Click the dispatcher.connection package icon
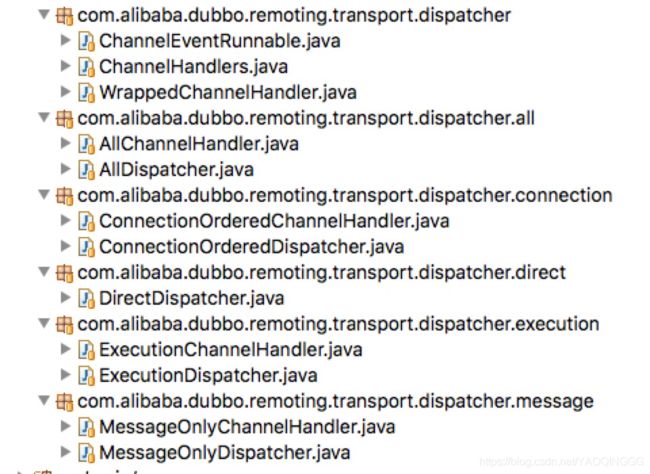Image resolution: width=650 pixels, height=474 pixels. point(64,196)
